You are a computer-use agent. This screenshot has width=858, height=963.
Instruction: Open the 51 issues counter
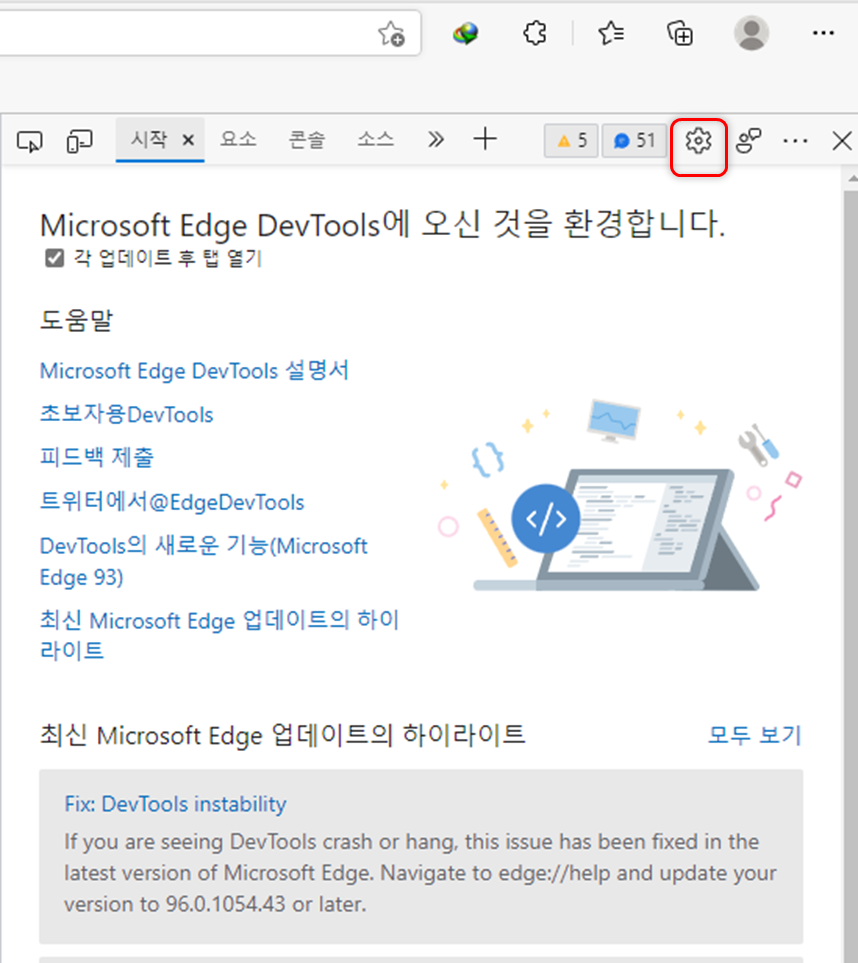pyautogui.click(x=634, y=141)
